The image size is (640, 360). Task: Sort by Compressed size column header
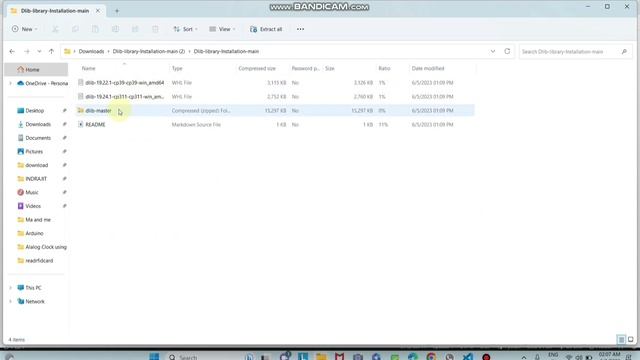tap(257, 69)
